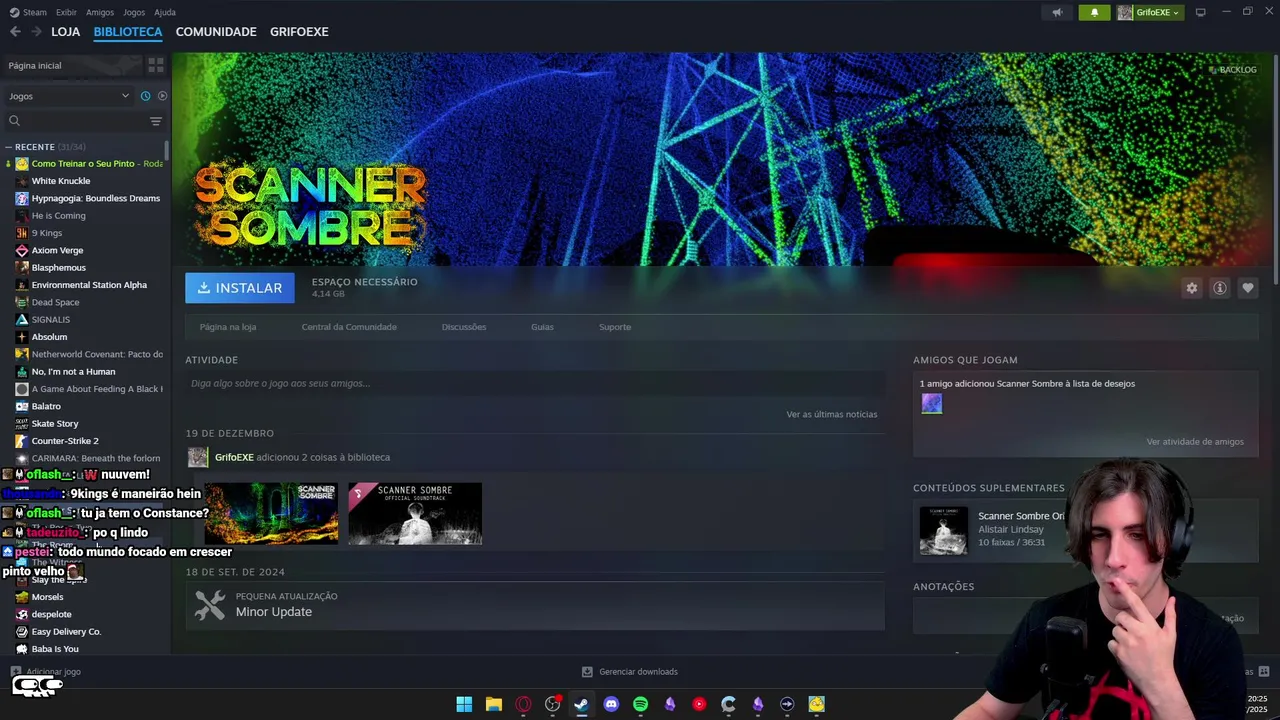The height and width of the screenshot is (720, 1280).
Task: Click the library list scrollbar
Action: [x=167, y=149]
